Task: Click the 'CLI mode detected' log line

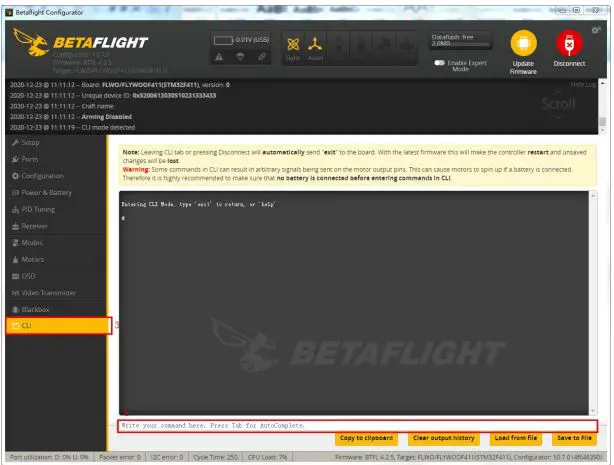Action: tap(72, 127)
